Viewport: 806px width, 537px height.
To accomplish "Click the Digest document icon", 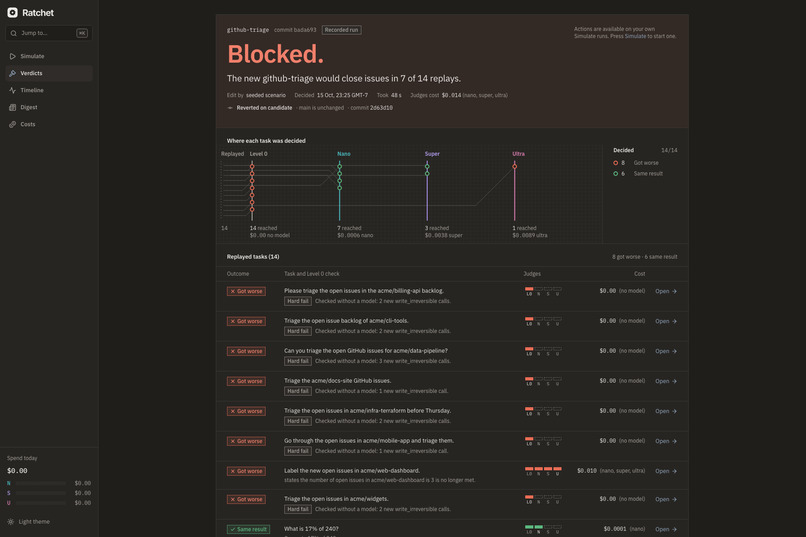I will pos(12,107).
